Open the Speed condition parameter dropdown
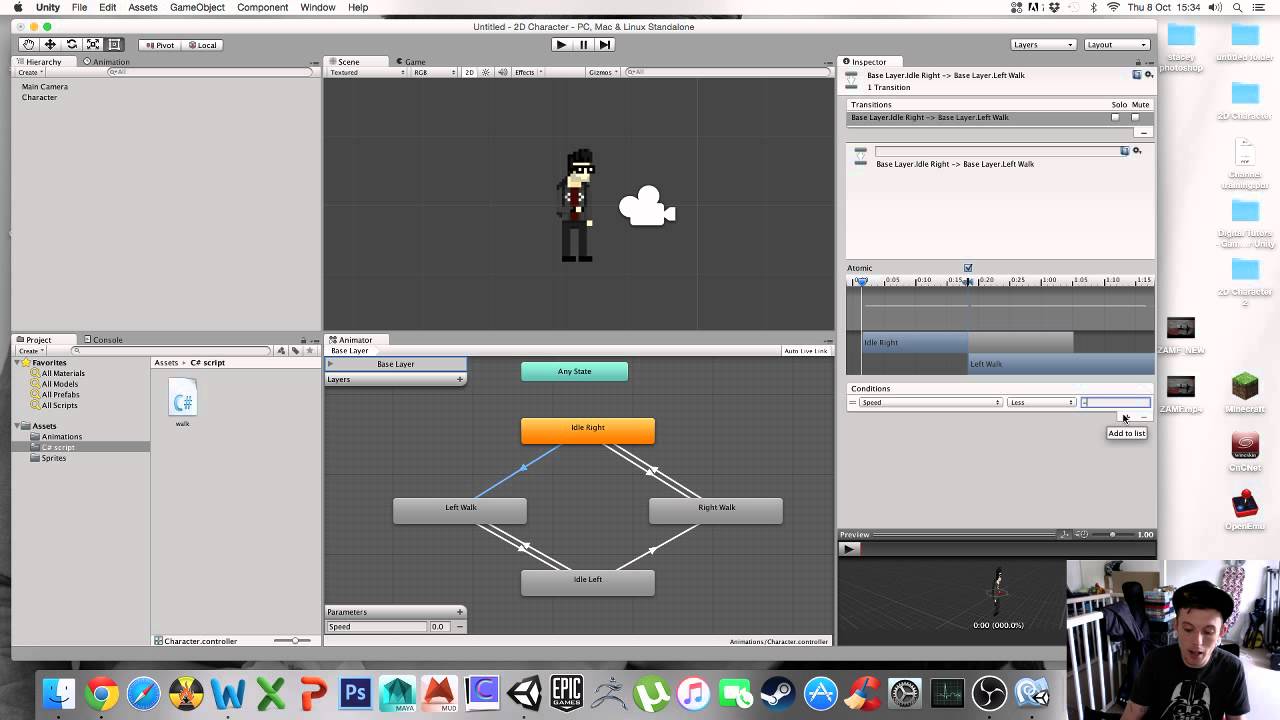Viewport: 1280px width, 720px height. coord(931,403)
